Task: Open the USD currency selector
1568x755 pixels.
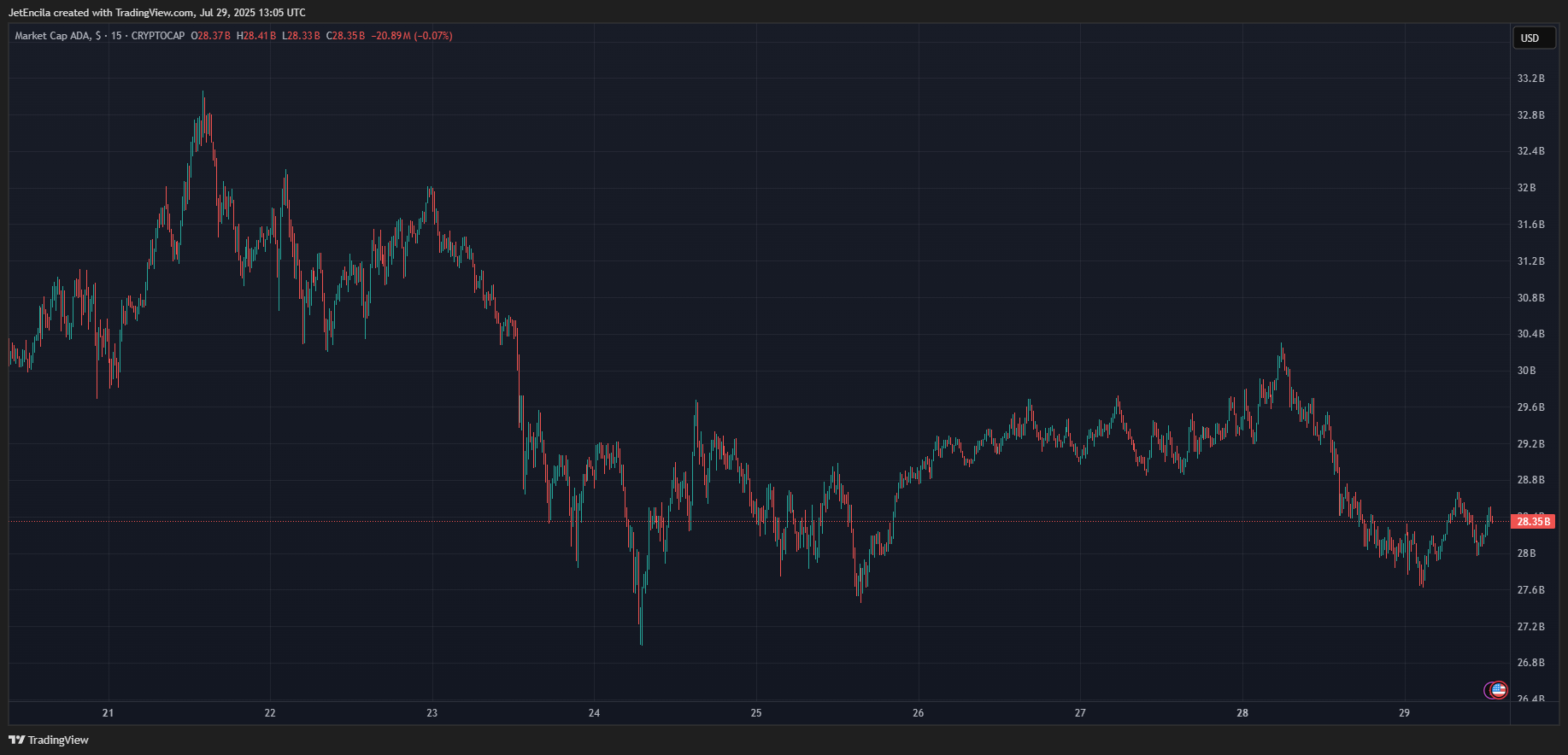Action: 1534,38
